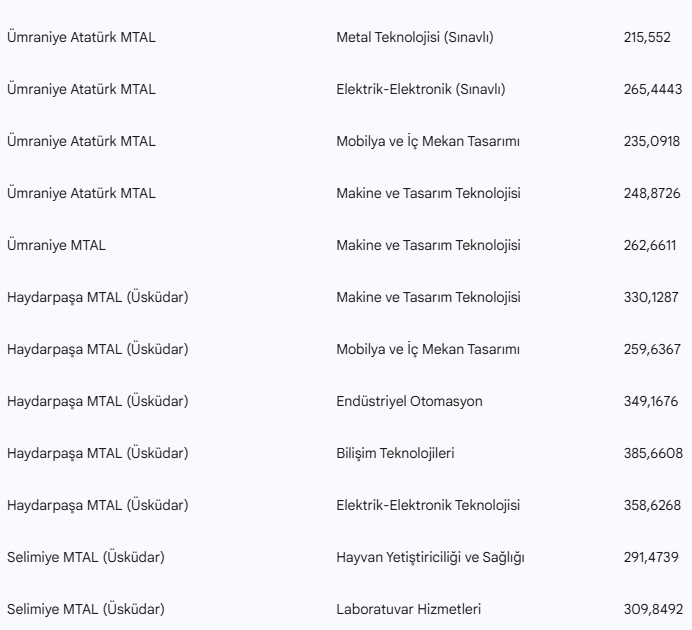The width and height of the screenshot is (692, 630).
Task: Select the Bilişim Teknolojileri program
Action: (x=395, y=454)
